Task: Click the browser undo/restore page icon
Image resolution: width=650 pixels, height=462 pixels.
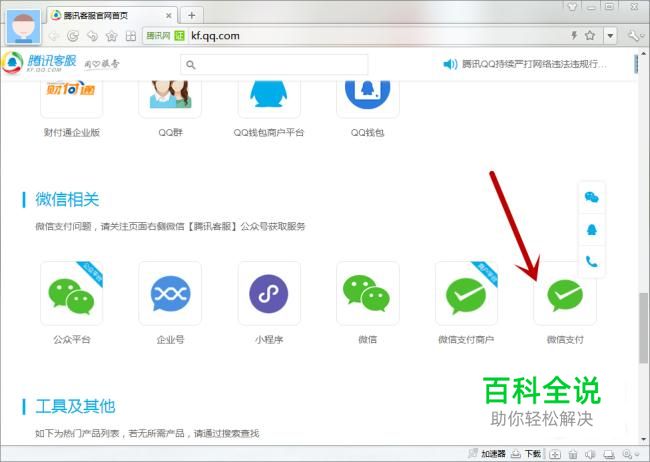Action: (x=92, y=36)
